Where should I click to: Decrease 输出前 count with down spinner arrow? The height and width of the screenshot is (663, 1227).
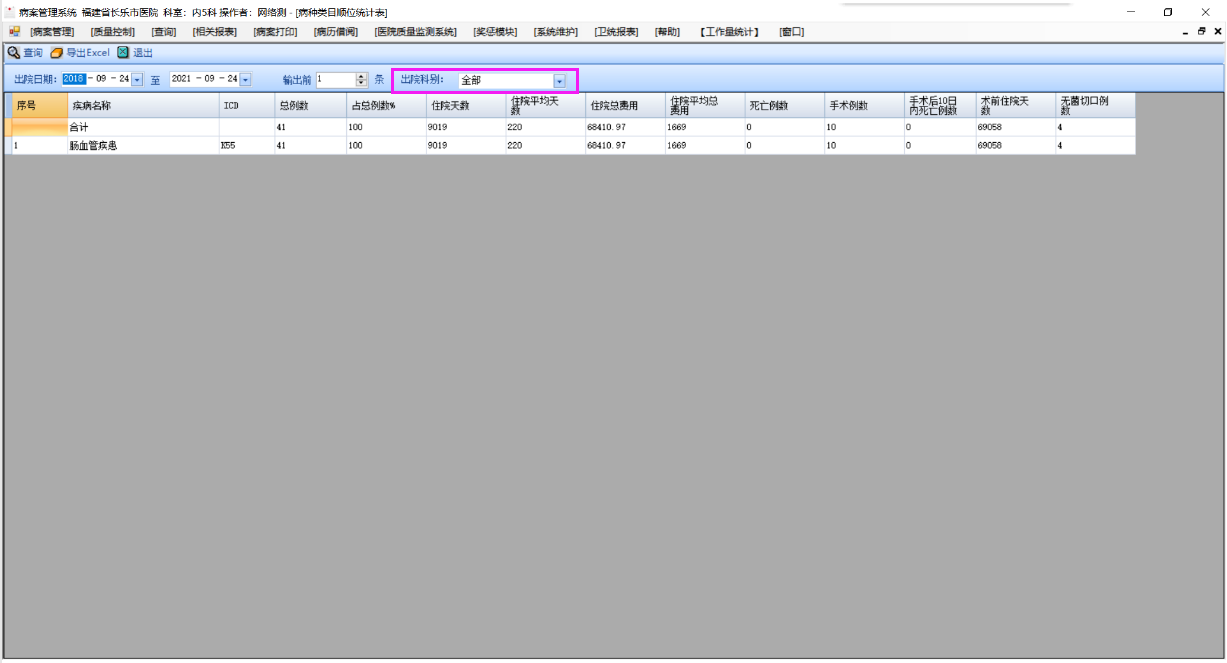[x=362, y=84]
